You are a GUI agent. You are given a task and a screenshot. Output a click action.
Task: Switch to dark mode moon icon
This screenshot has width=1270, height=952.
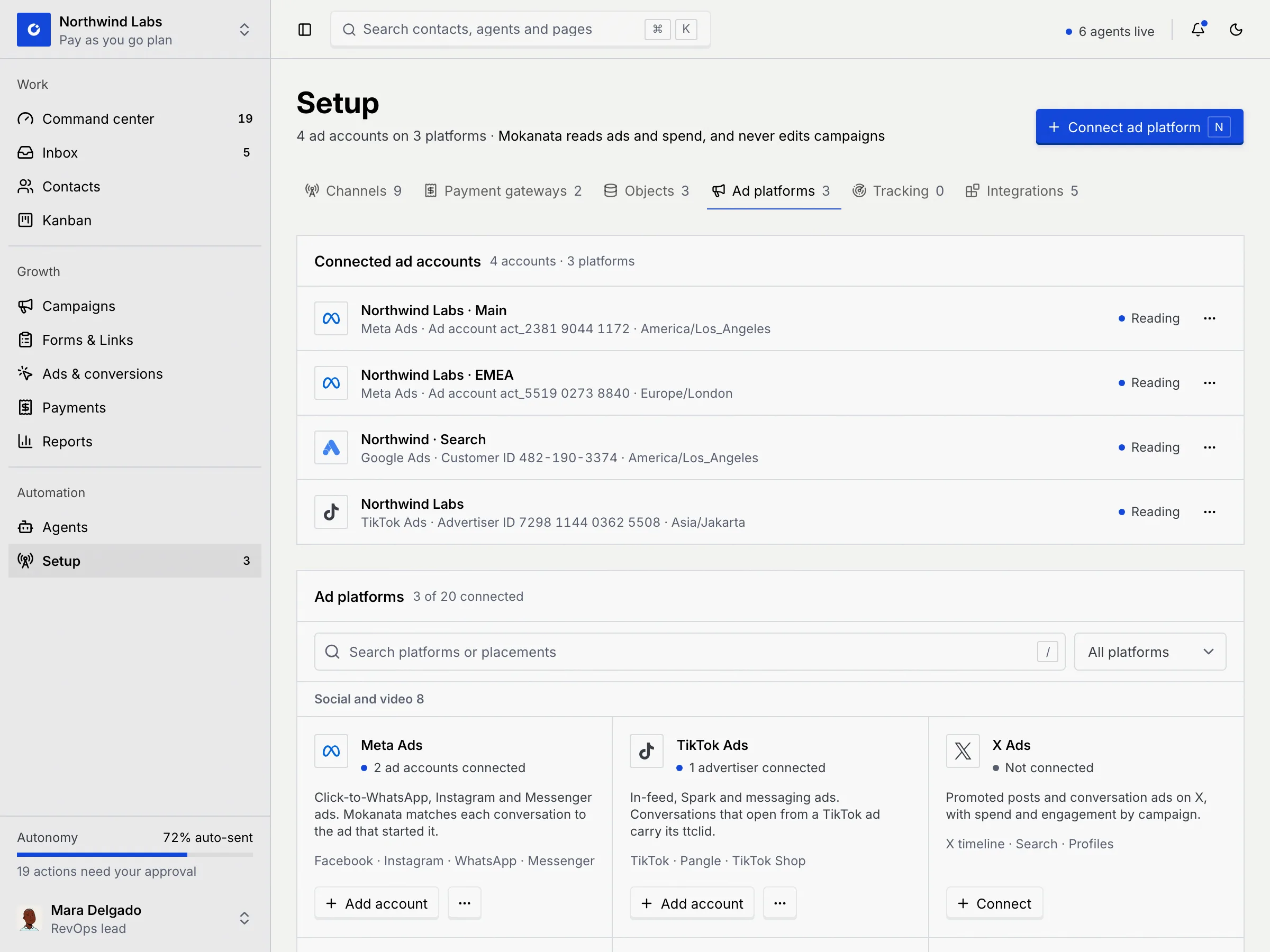coord(1236,29)
